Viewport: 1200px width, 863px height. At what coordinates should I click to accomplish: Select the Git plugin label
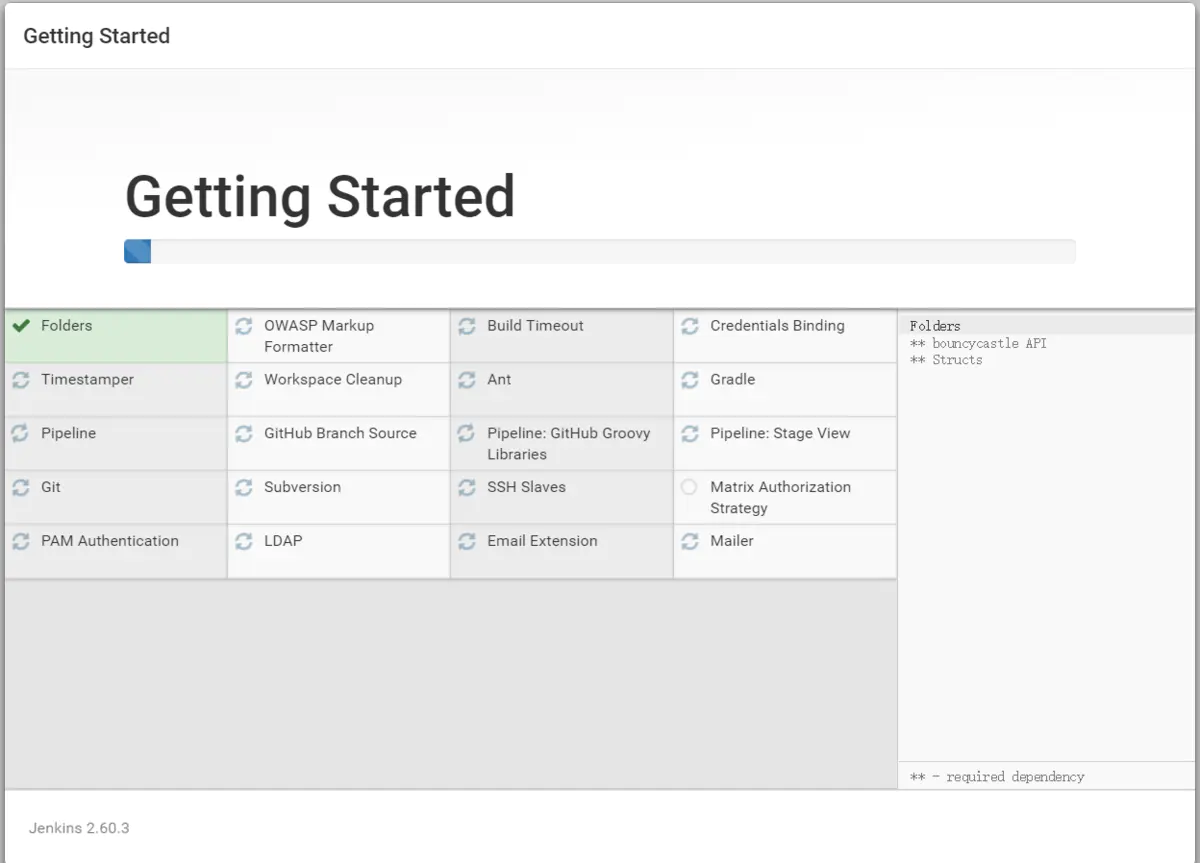coord(51,487)
